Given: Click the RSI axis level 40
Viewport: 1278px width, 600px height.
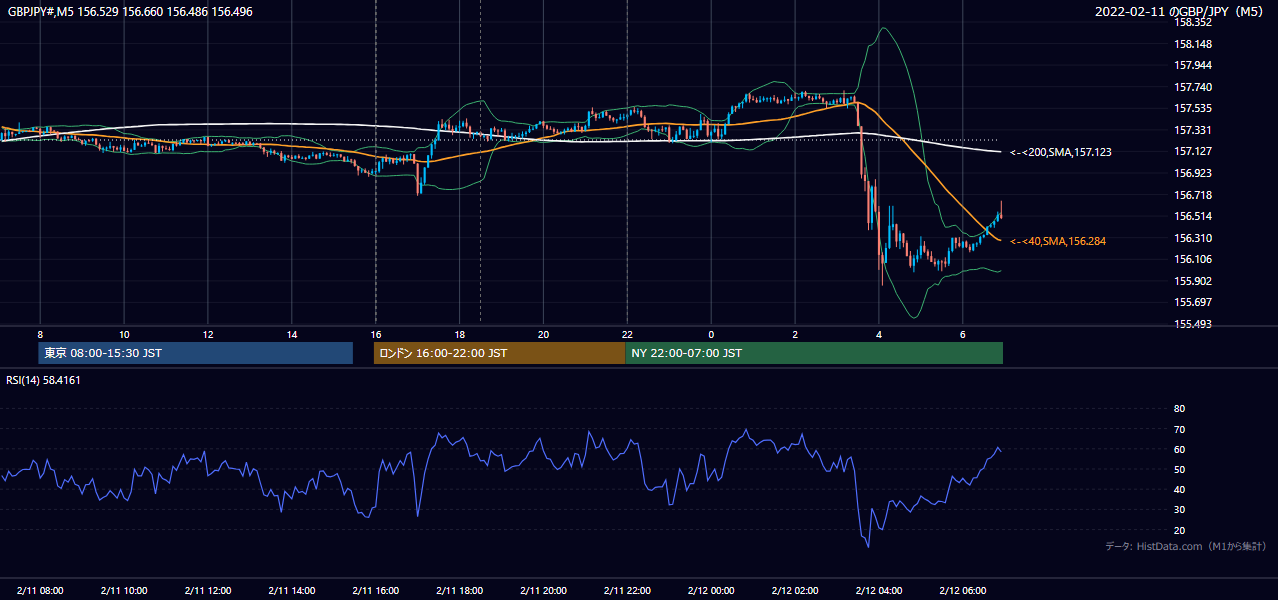Looking at the screenshot, I should tap(1179, 489).
